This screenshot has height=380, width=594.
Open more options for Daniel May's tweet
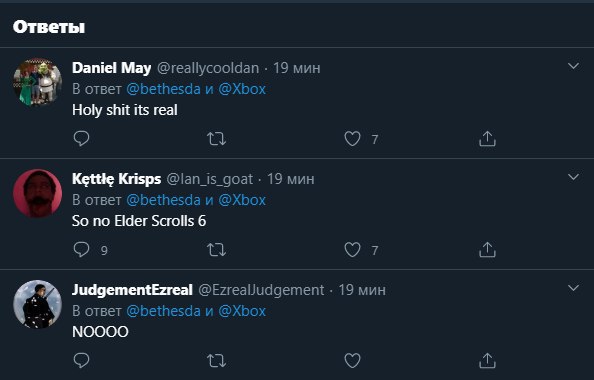coord(574,66)
